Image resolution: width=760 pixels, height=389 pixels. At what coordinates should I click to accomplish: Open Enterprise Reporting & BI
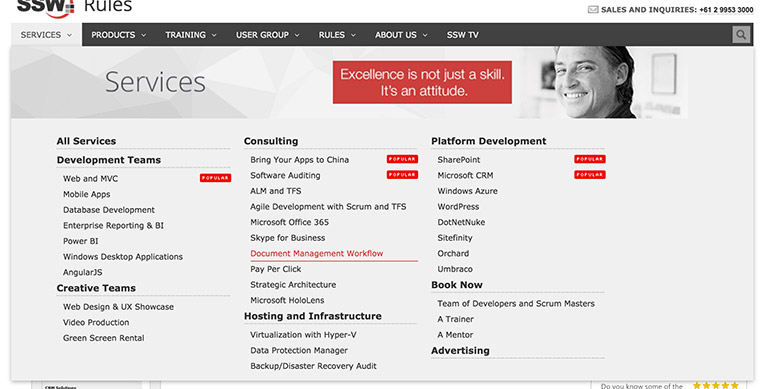coord(113,225)
